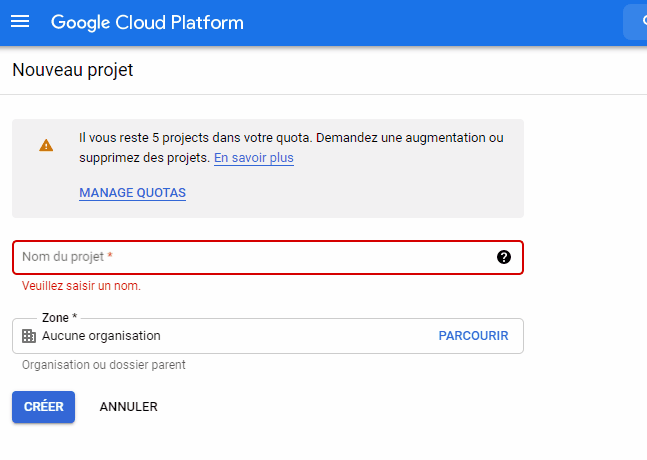Click the search box in header
This screenshot has height=460, width=647.
[635, 22]
